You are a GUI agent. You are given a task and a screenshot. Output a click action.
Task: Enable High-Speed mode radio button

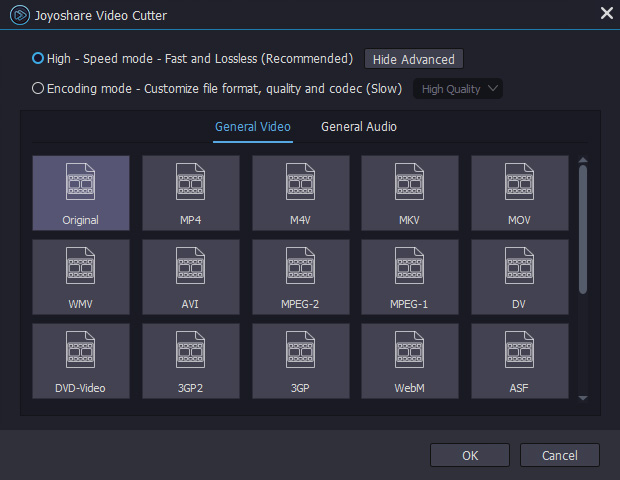(38, 59)
